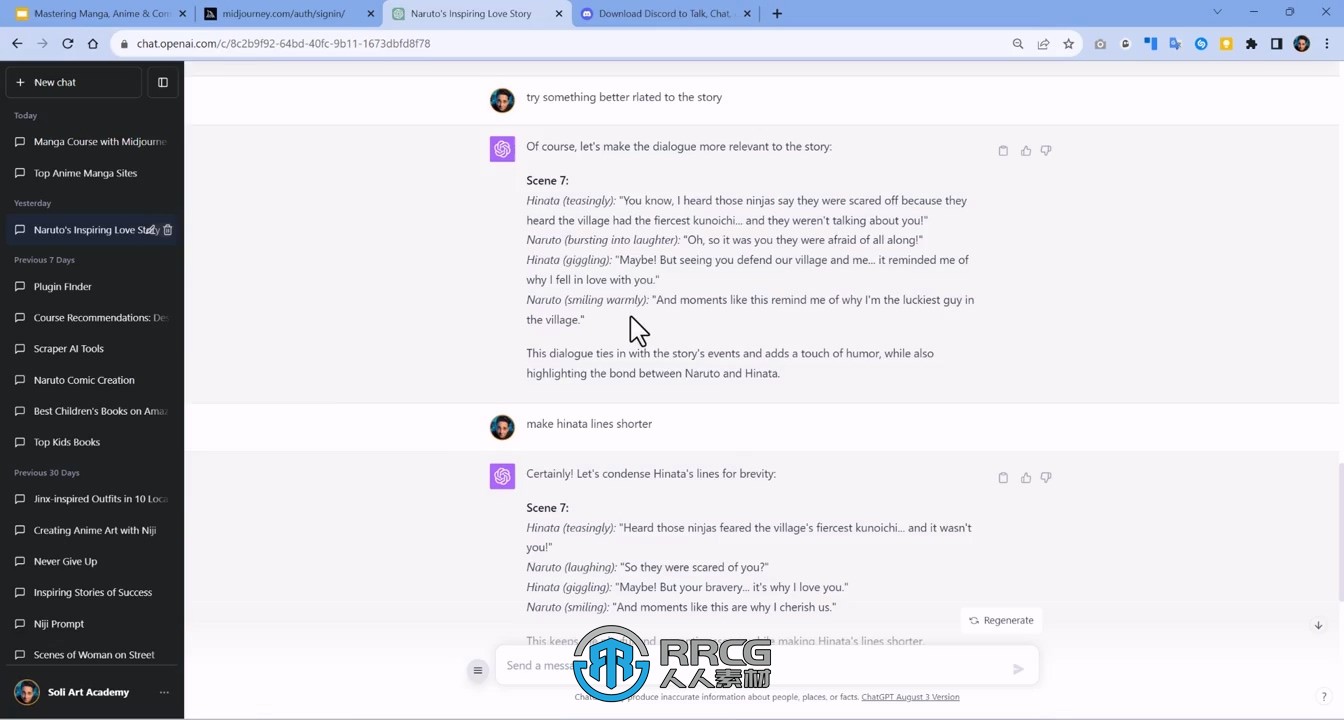Copy the condensed Hinata lines response
Screen dimensions: 1344x720
click(1003, 478)
